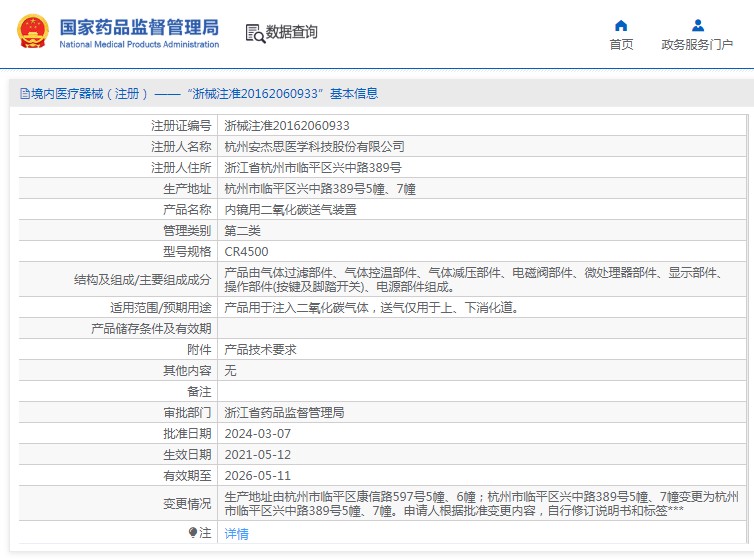
Task: Click the 数据查询 label
Action: pyautogui.click(x=292, y=32)
